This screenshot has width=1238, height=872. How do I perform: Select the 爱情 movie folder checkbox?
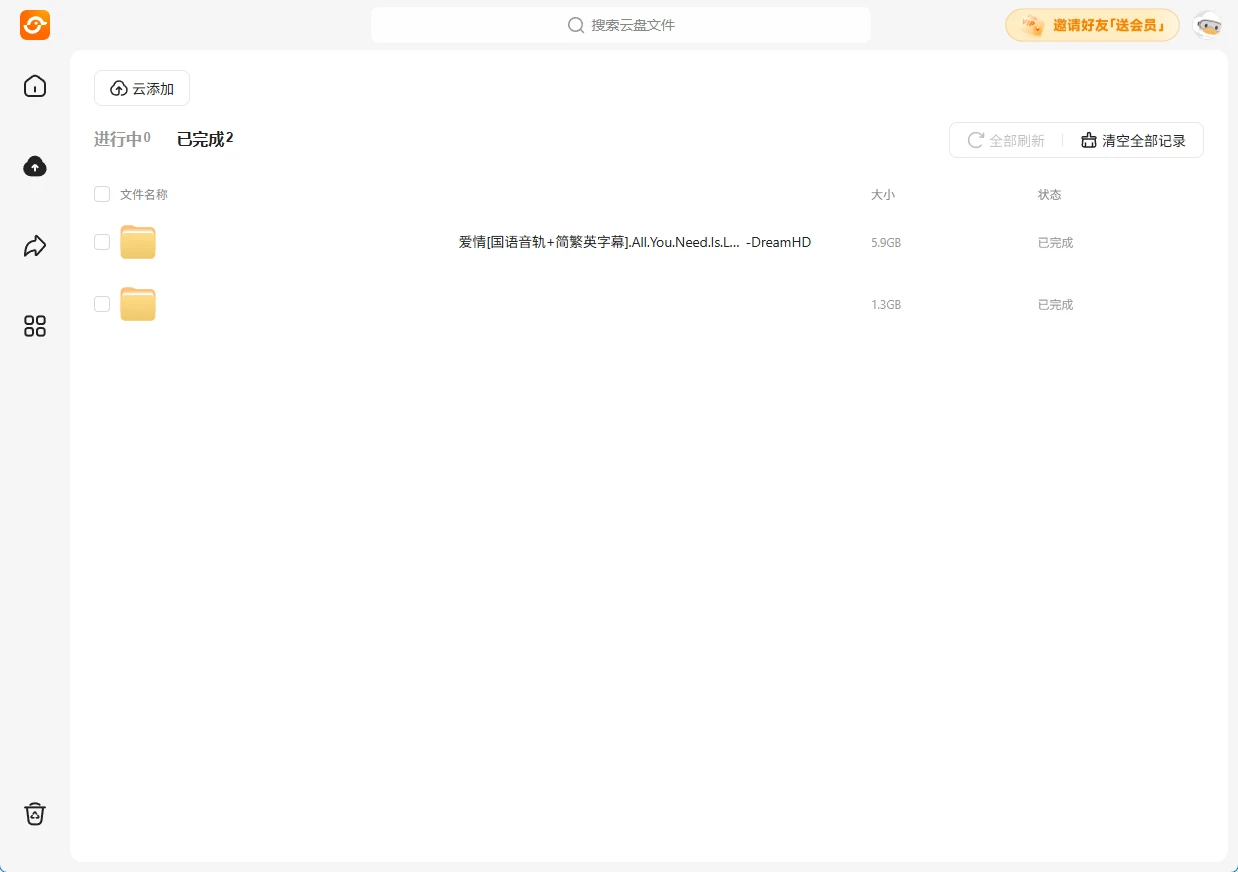[102, 242]
